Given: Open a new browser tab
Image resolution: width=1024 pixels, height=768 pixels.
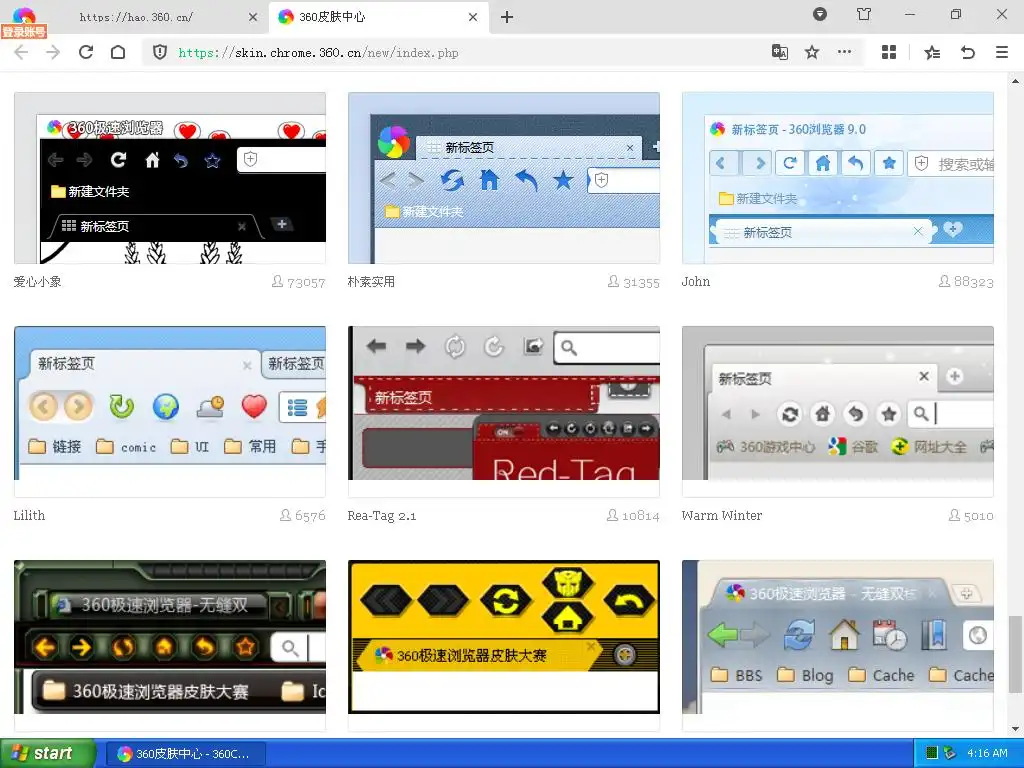Looking at the screenshot, I should click(x=507, y=17).
